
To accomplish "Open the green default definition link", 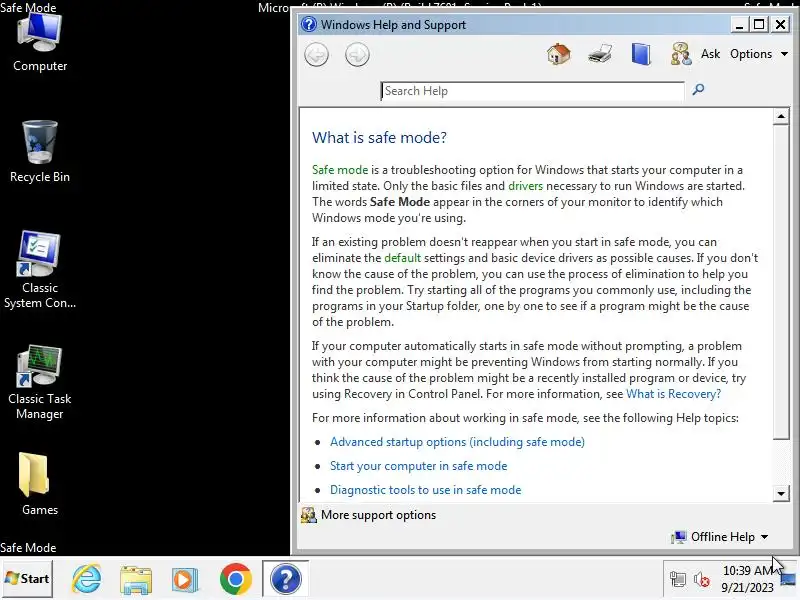I will click(x=403, y=258).
